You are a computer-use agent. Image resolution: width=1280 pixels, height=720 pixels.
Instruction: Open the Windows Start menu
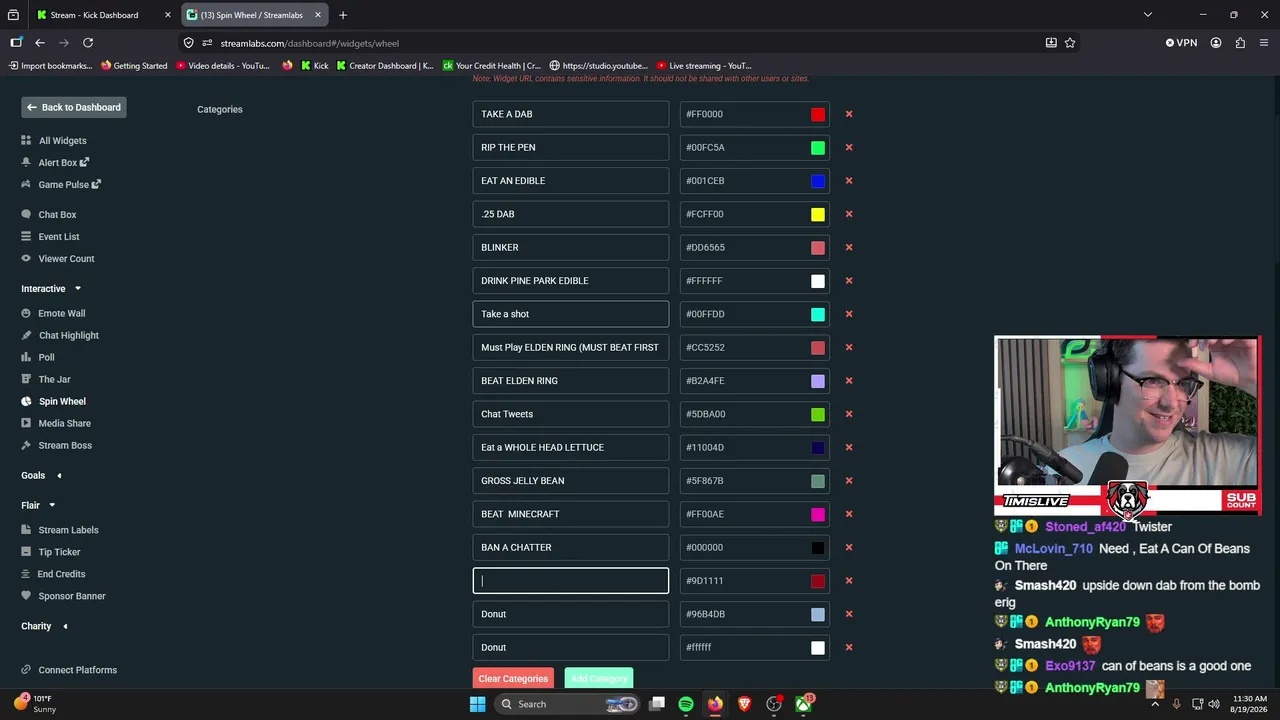(477, 704)
